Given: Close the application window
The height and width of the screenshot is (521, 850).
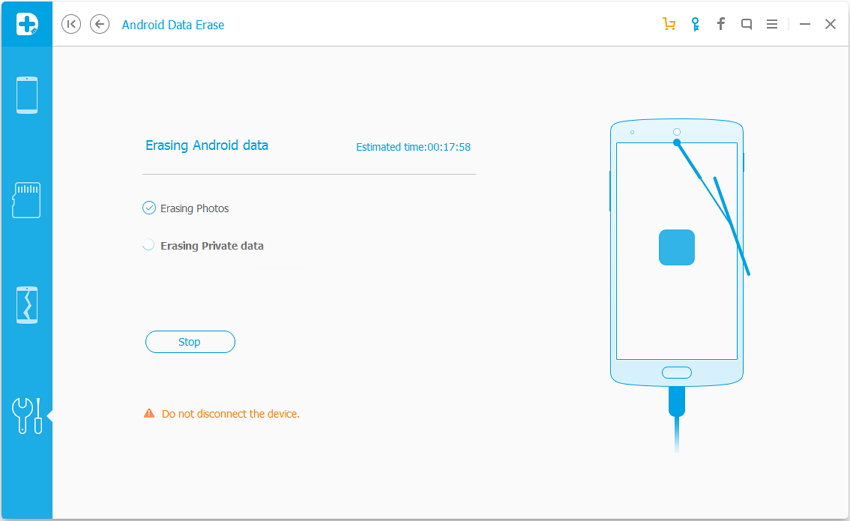Looking at the screenshot, I should click(830, 24).
